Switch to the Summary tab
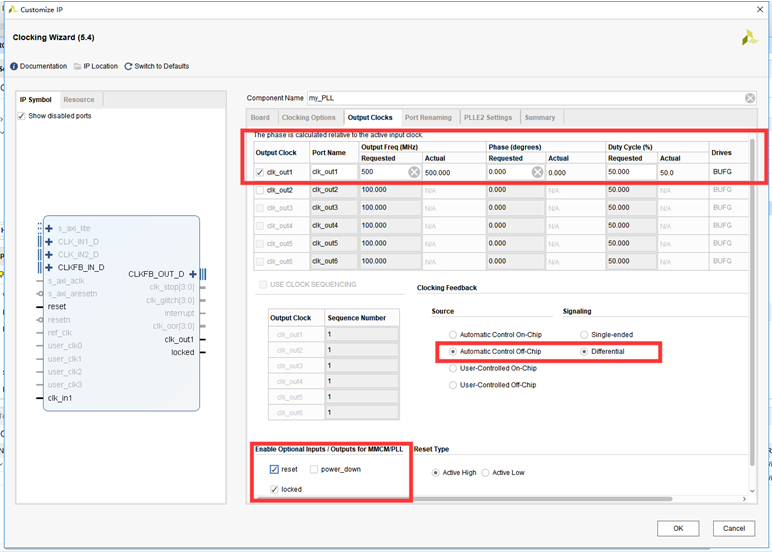This screenshot has height=553, width=772. (540, 118)
